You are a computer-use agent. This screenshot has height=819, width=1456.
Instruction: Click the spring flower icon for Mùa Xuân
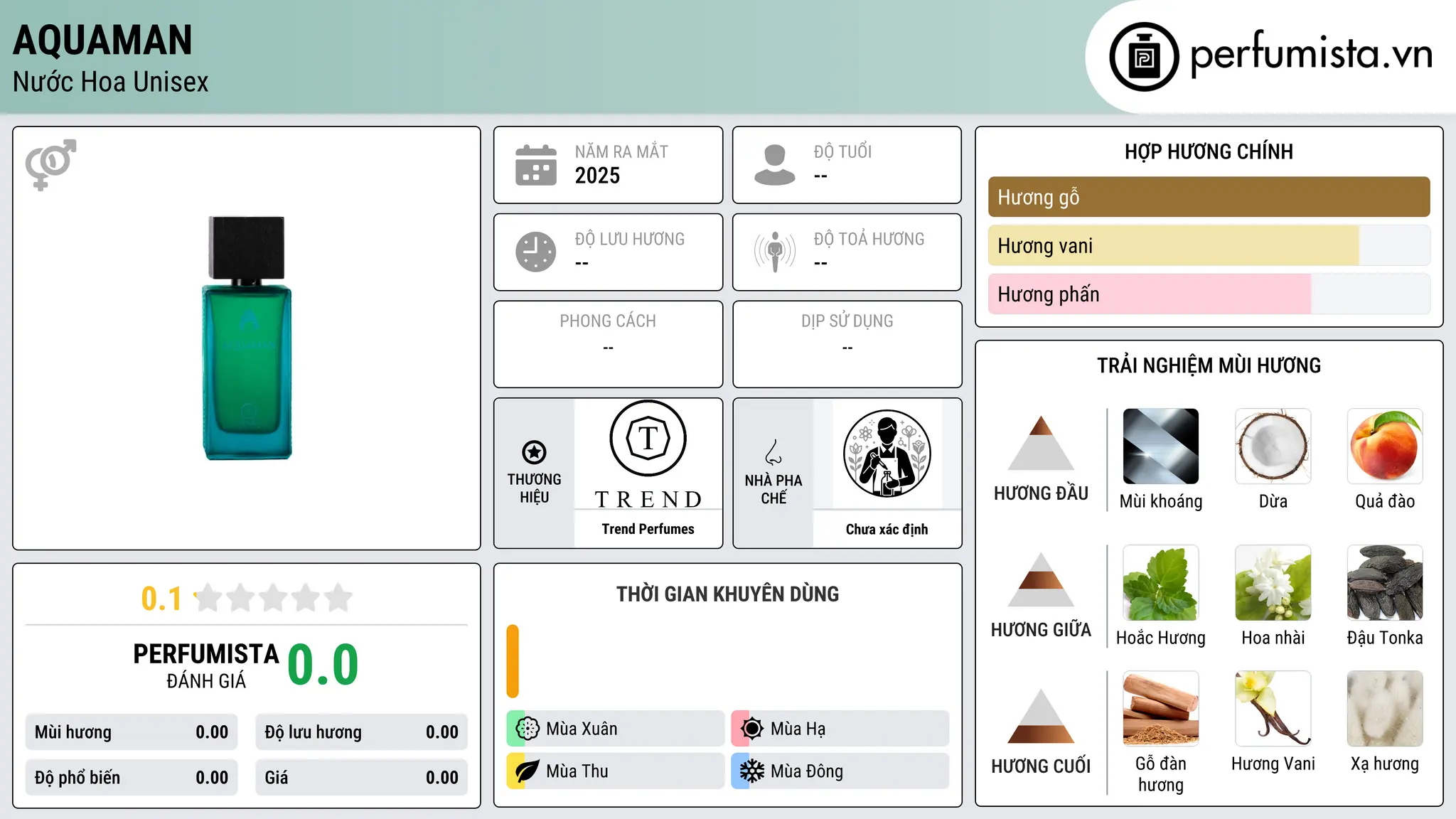(x=527, y=728)
